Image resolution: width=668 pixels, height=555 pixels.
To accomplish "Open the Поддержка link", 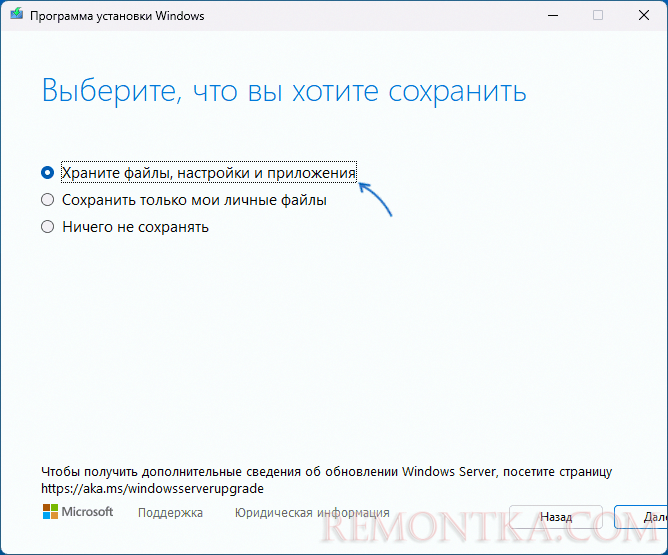I will tap(170, 512).
